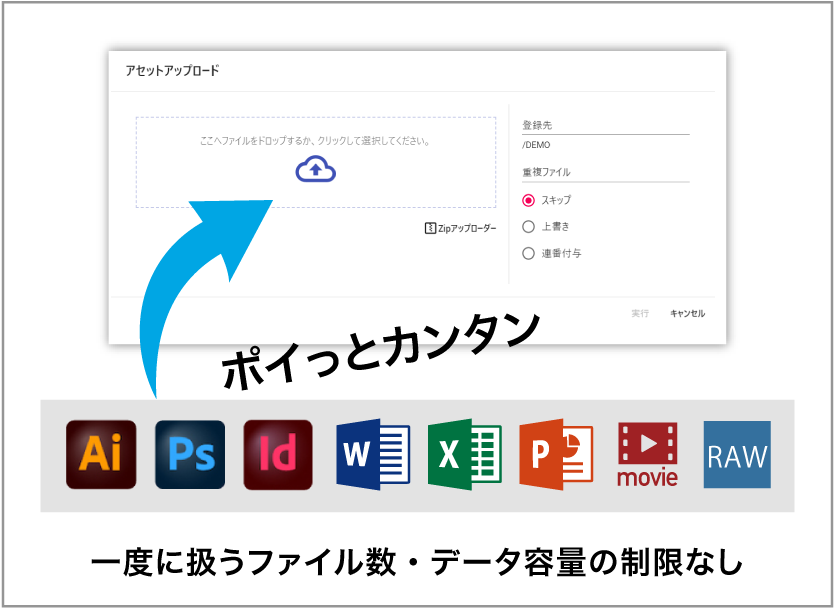Click the Adobe Illustrator Ai icon
This screenshot has height=609, width=835.
(101, 455)
